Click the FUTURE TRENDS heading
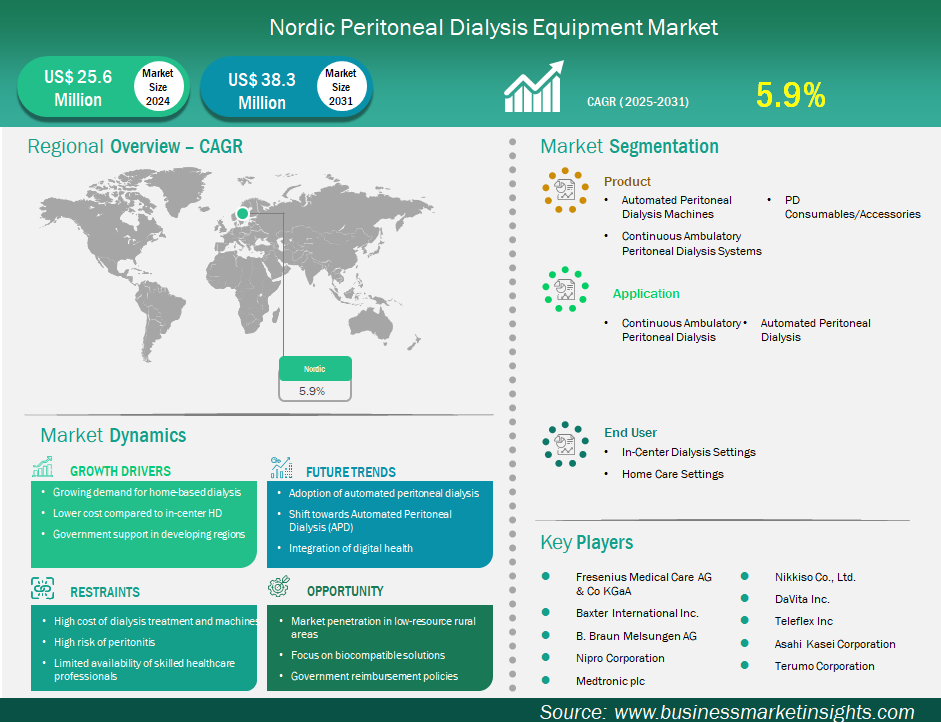Image resolution: width=941 pixels, height=723 pixels. coord(351,472)
